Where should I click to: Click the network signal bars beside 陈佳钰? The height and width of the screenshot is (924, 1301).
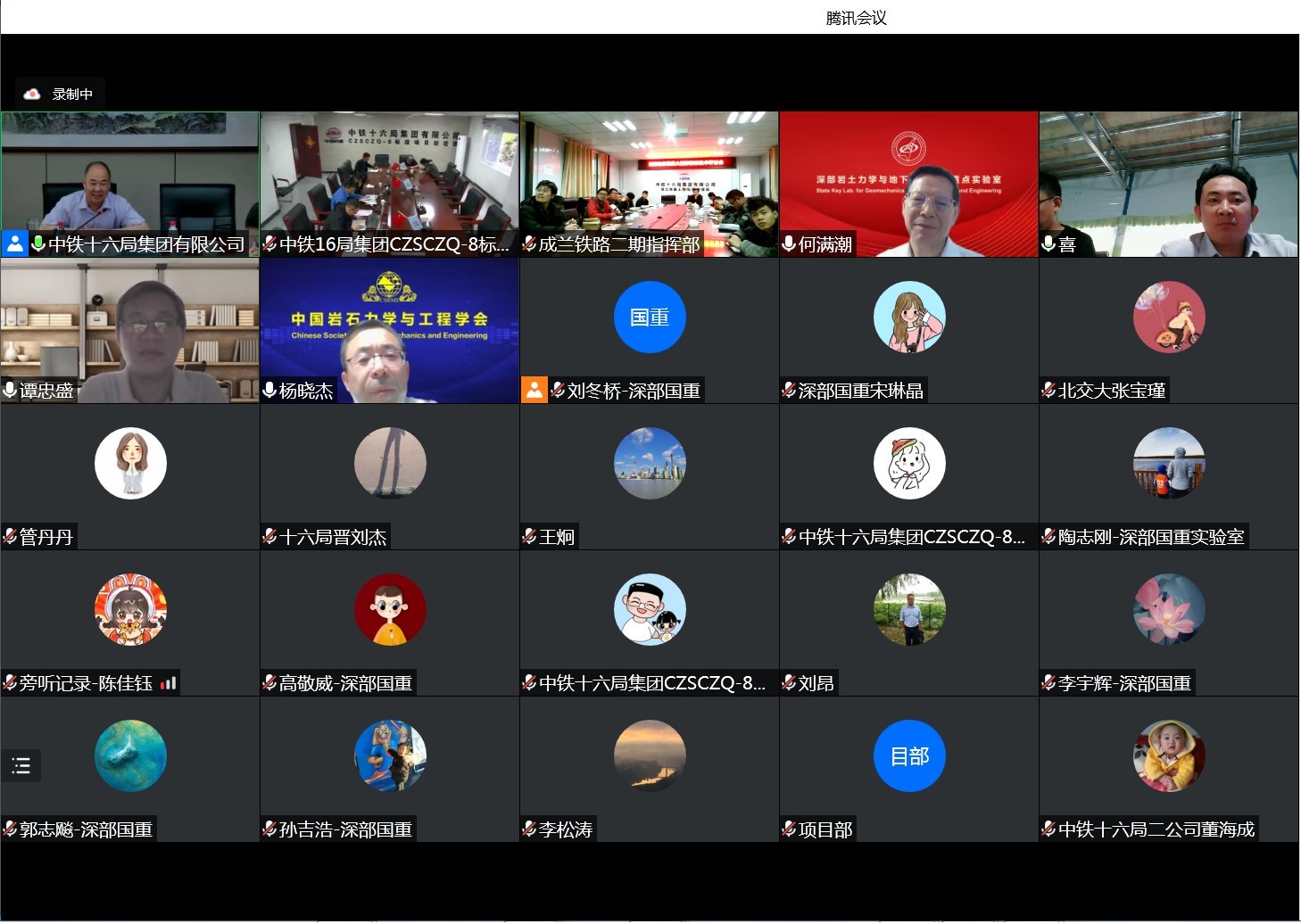[169, 683]
